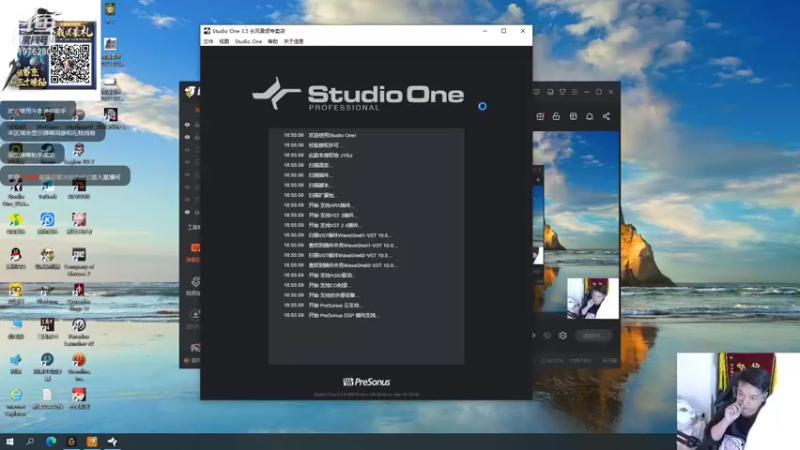
Task: Click the download arrow icon in streaming sidebar
Action: [x=195, y=315]
